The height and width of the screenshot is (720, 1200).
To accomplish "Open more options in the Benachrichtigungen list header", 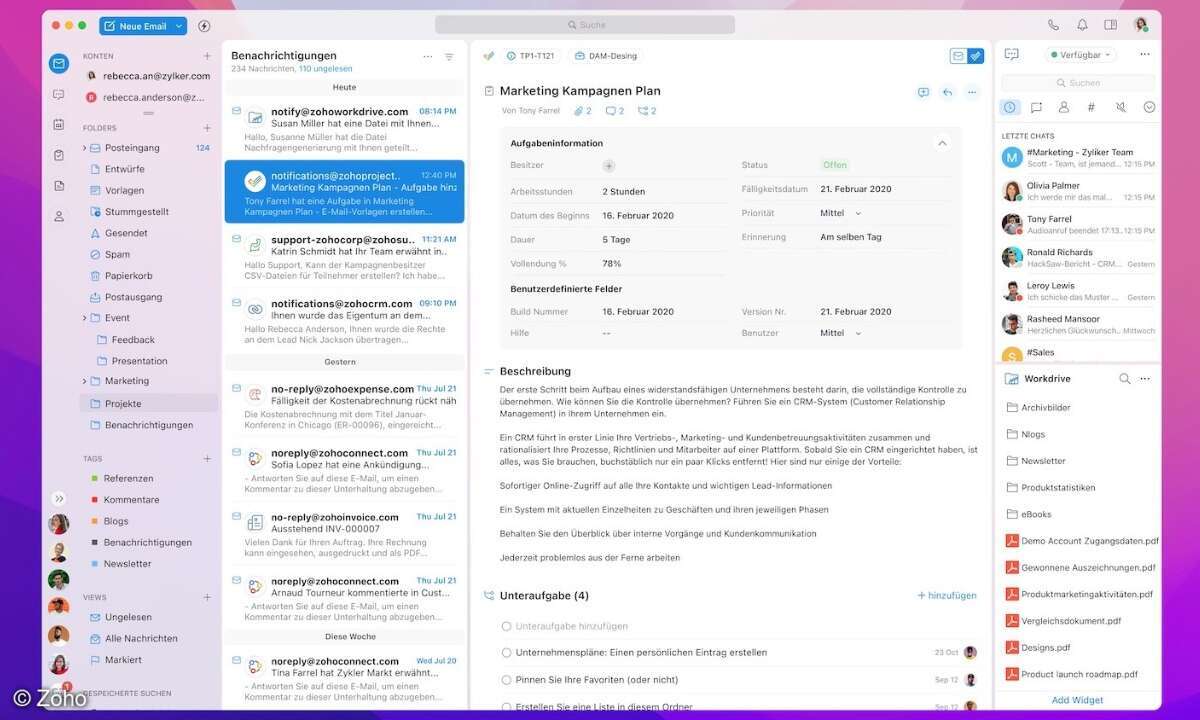I will 428,57.
